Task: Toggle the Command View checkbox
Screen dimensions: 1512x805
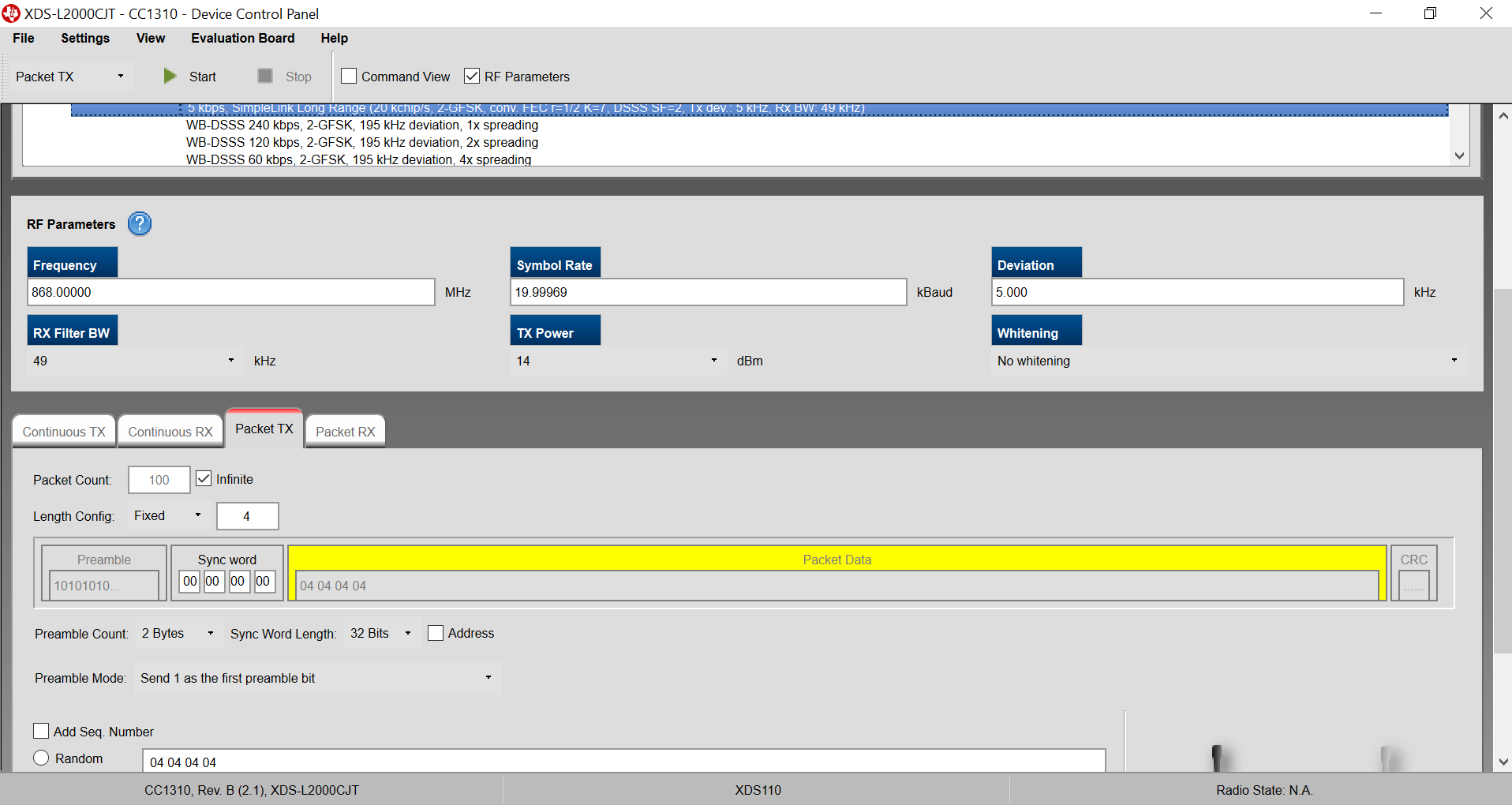Action: tap(349, 76)
